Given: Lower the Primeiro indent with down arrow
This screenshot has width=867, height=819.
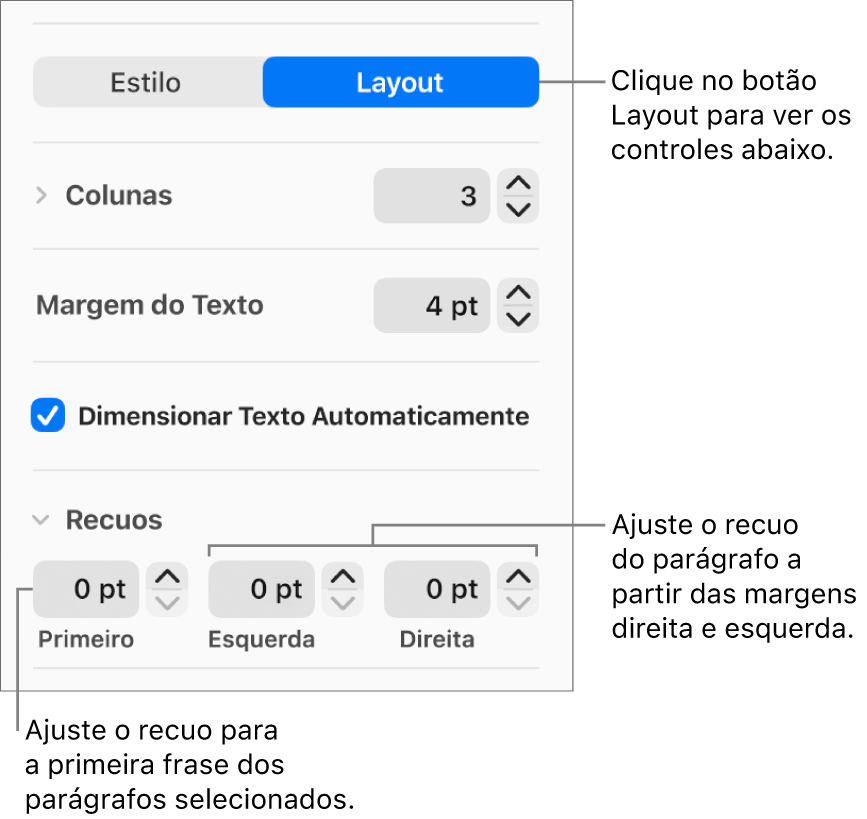Looking at the screenshot, I should 167,603.
